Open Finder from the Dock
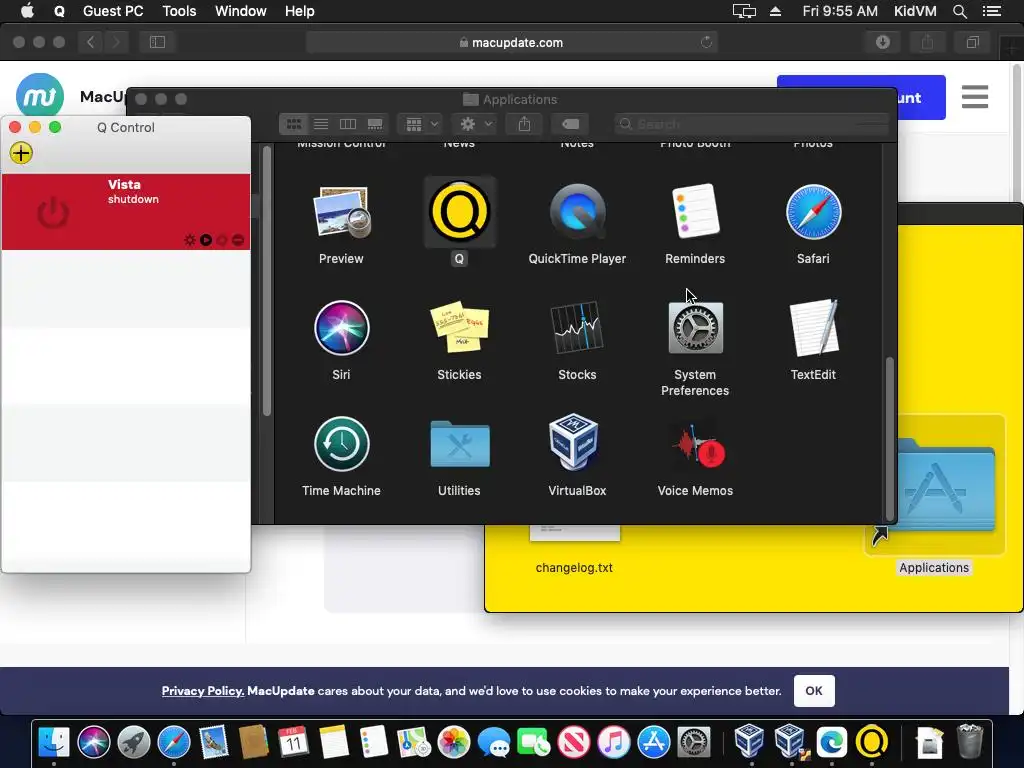Viewport: 1024px width, 768px height. pyautogui.click(x=54, y=742)
